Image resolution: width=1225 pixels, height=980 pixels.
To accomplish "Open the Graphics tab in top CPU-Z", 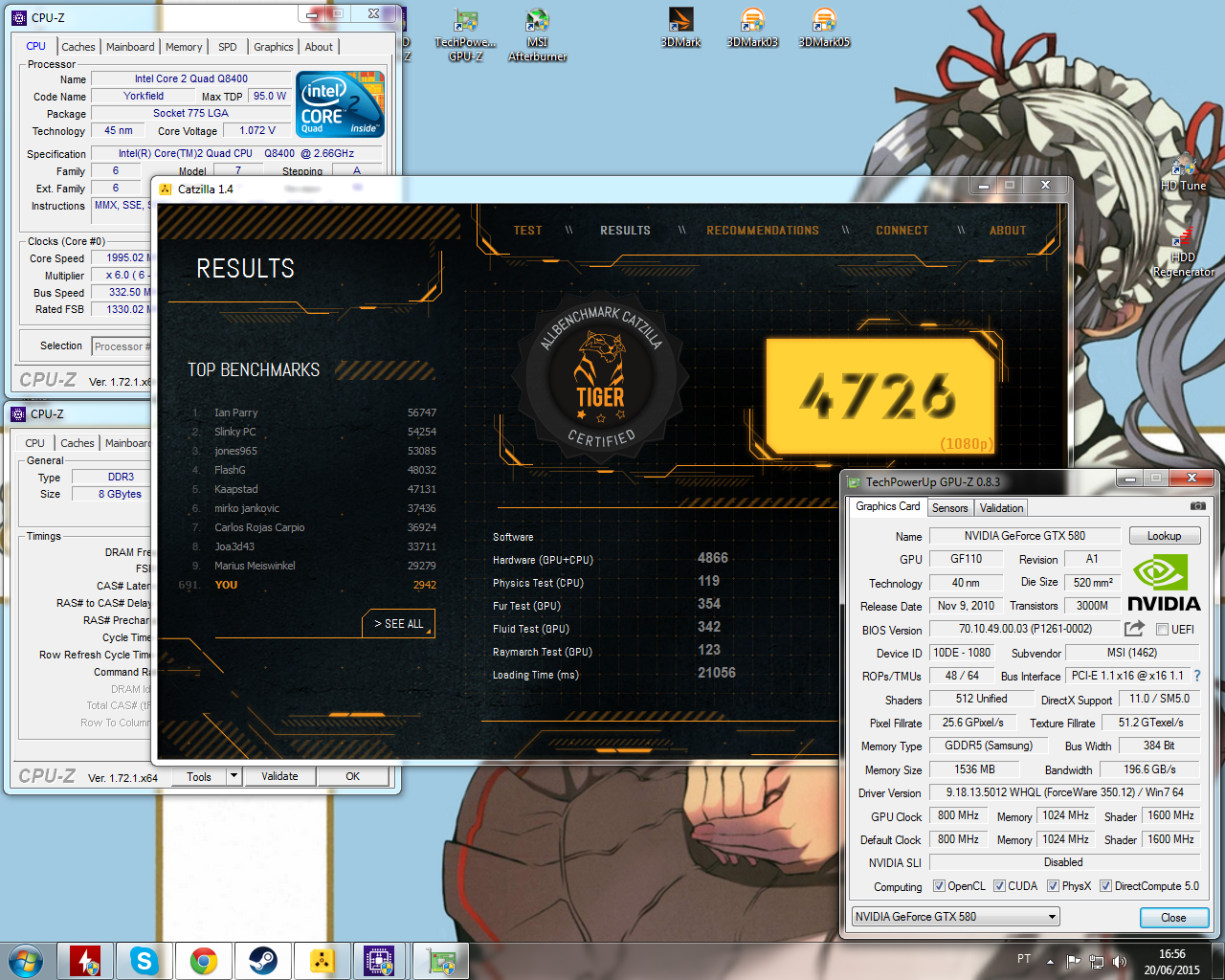I will pyautogui.click(x=274, y=47).
